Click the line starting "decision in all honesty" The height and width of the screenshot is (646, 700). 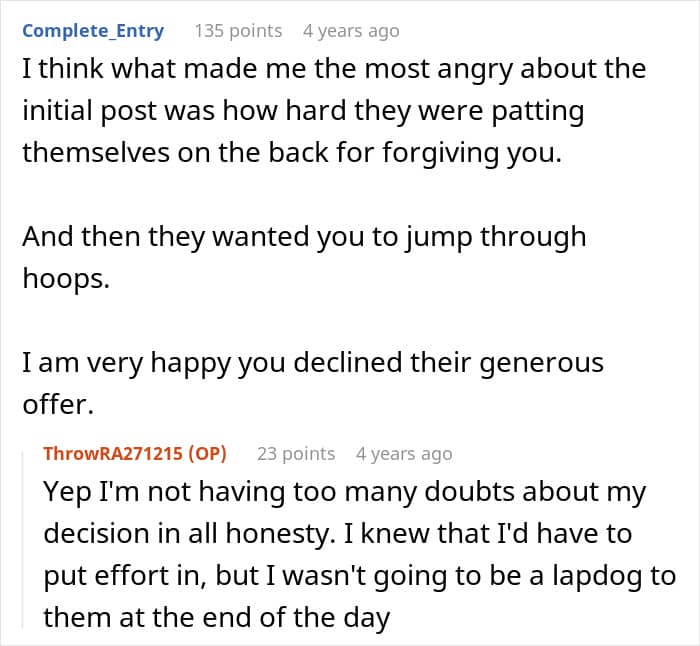[339, 535]
